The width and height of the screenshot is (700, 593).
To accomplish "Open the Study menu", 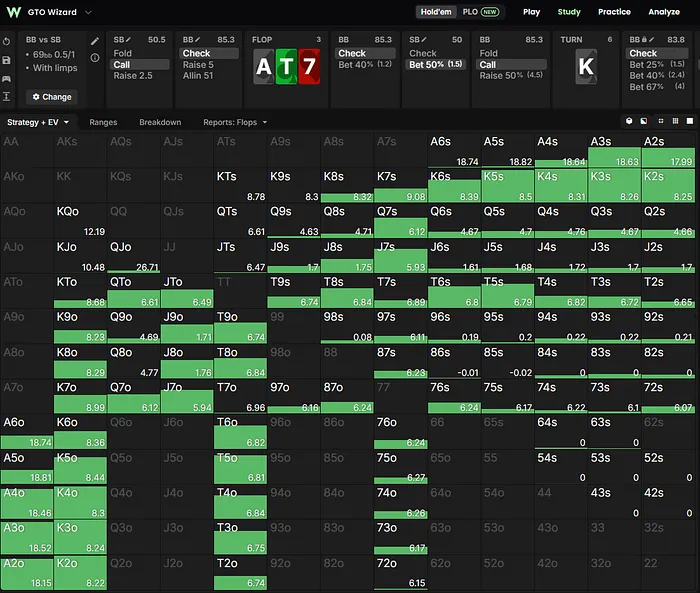I will (x=569, y=12).
